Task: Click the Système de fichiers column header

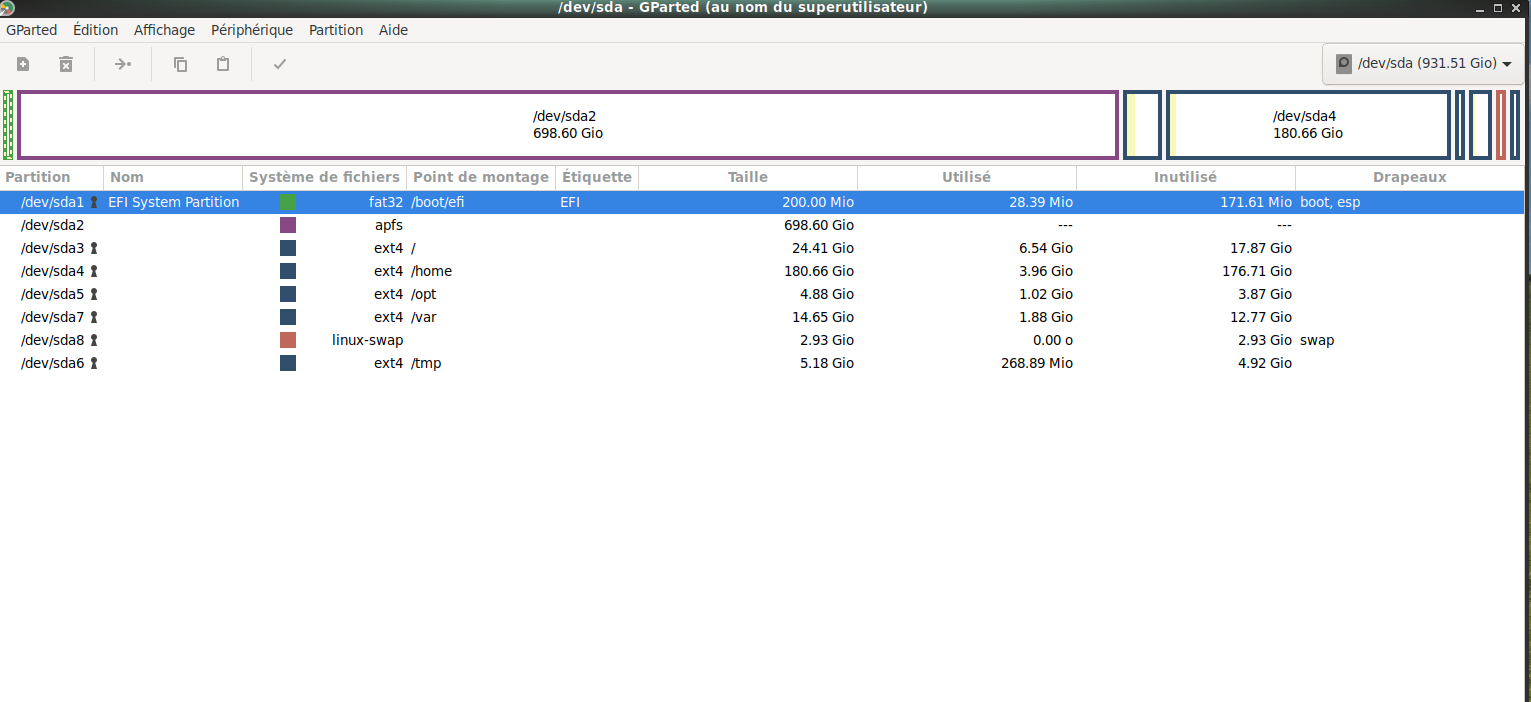Action: pyautogui.click(x=325, y=177)
